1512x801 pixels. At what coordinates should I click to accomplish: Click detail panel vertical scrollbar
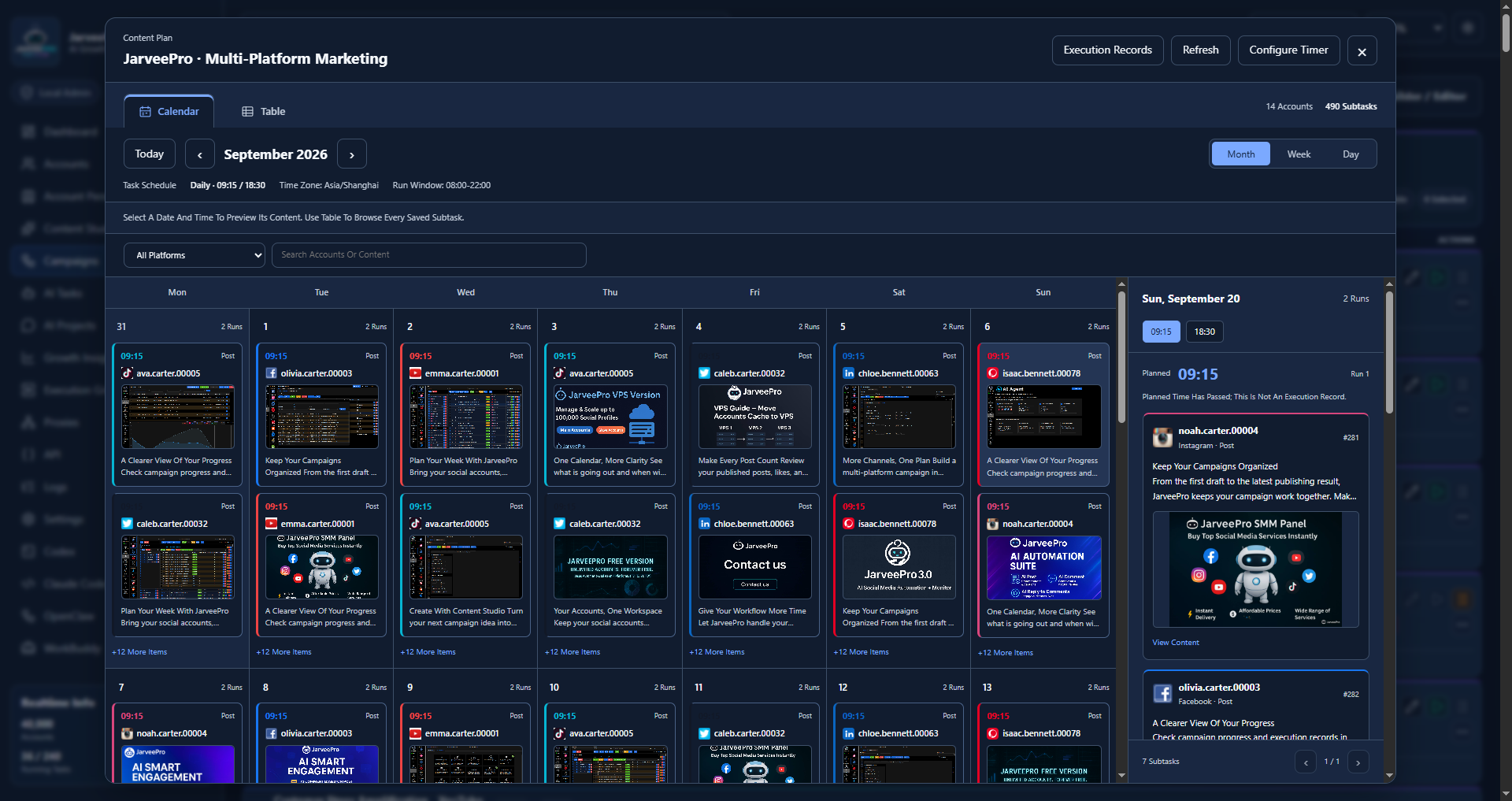(x=1389, y=351)
